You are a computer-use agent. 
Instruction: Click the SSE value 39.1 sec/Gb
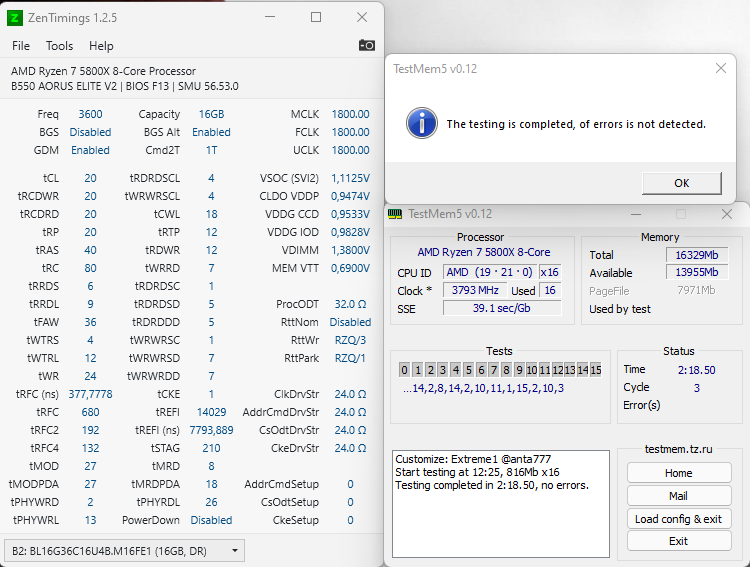[502, 308]
